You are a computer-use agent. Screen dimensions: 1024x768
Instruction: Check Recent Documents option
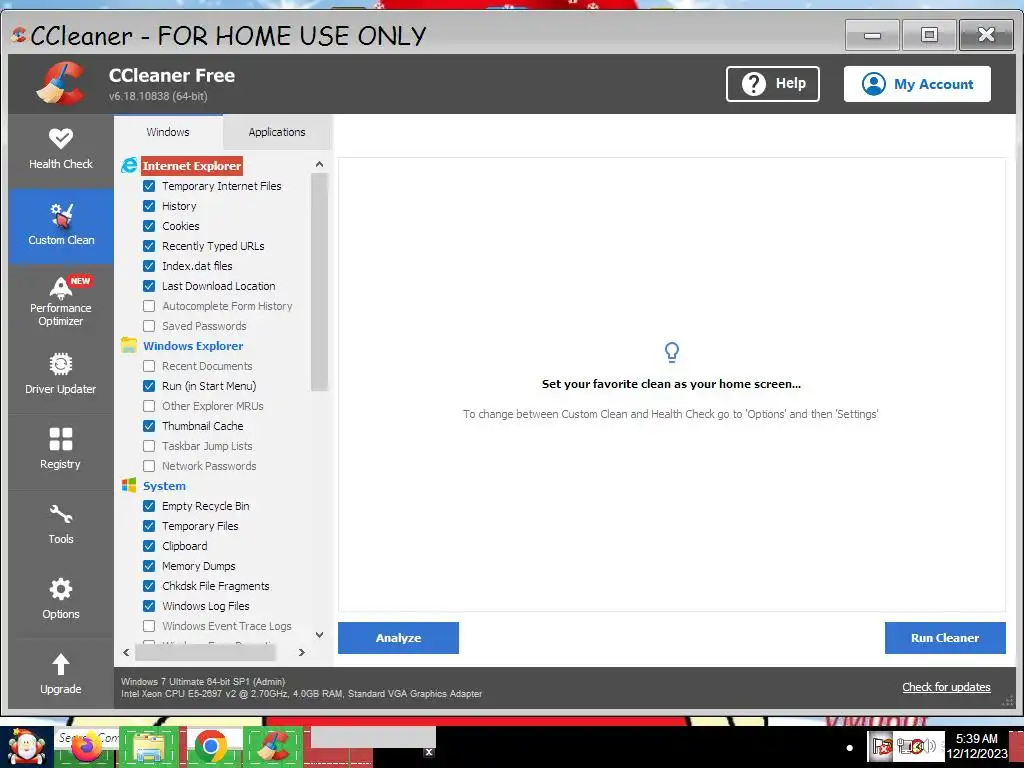coord(149,366)
